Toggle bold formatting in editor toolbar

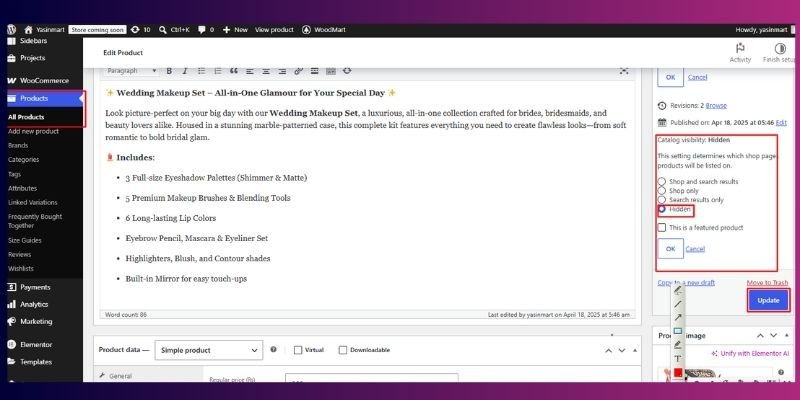[169, 71]
